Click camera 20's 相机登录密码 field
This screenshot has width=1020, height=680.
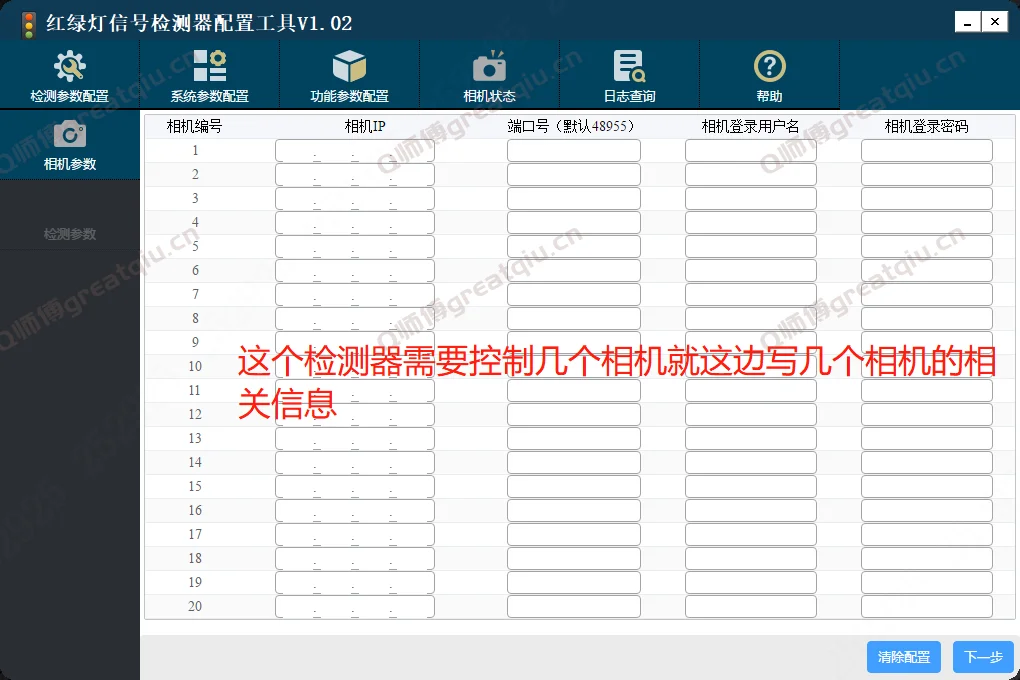pyautogui.click(x=926, y=606)
